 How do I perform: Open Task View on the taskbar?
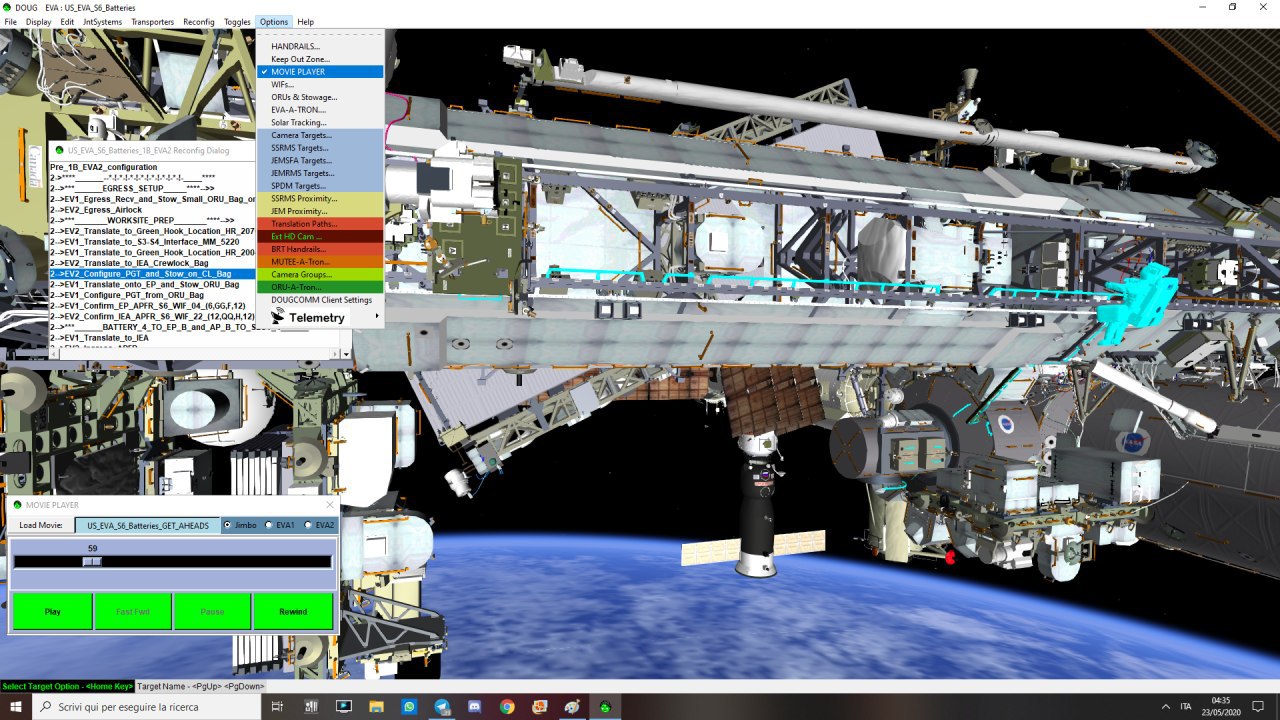click(x=277, y=707)
